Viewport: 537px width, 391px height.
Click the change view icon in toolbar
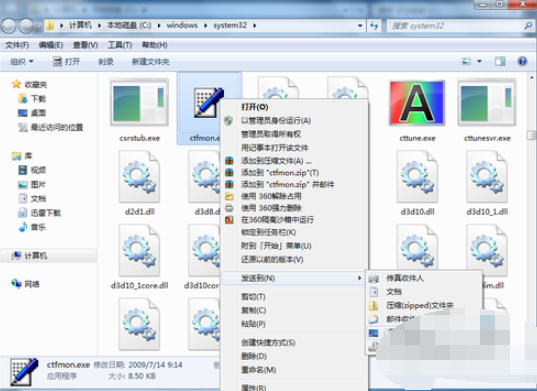466,61
